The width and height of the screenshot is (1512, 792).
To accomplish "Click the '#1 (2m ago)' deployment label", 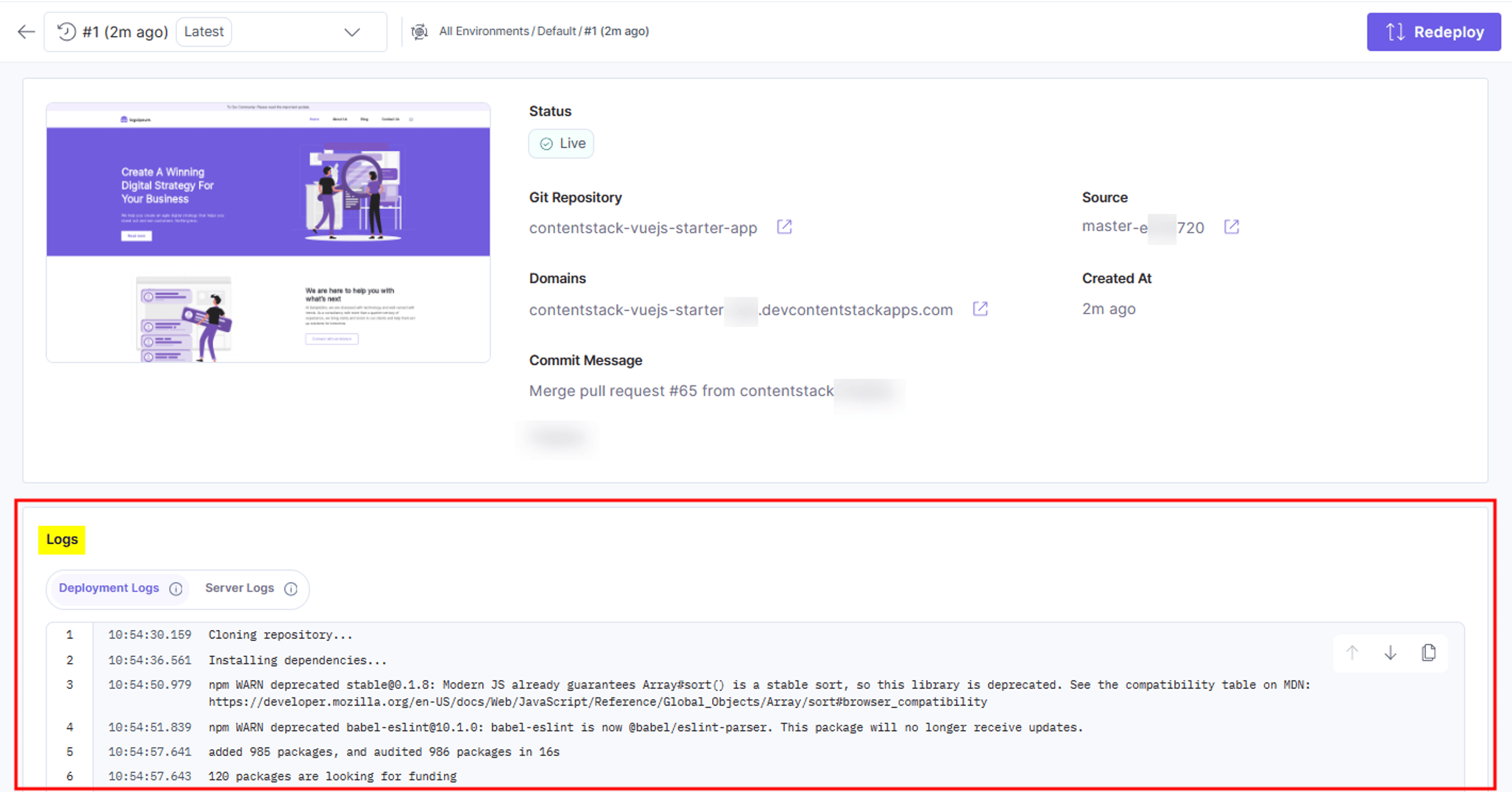I will (x=125, y=32).
